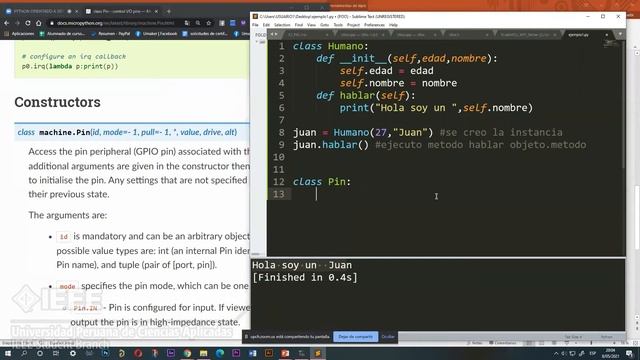
Task: Click the Sublime minimap preview
Action: 611,44
